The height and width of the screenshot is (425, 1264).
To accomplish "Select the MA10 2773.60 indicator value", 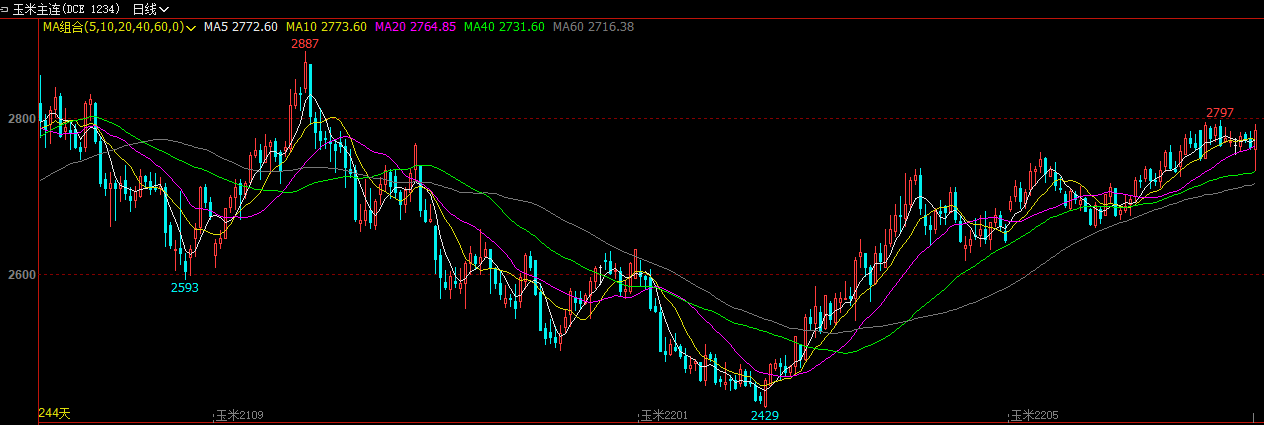I will point(326,27).
